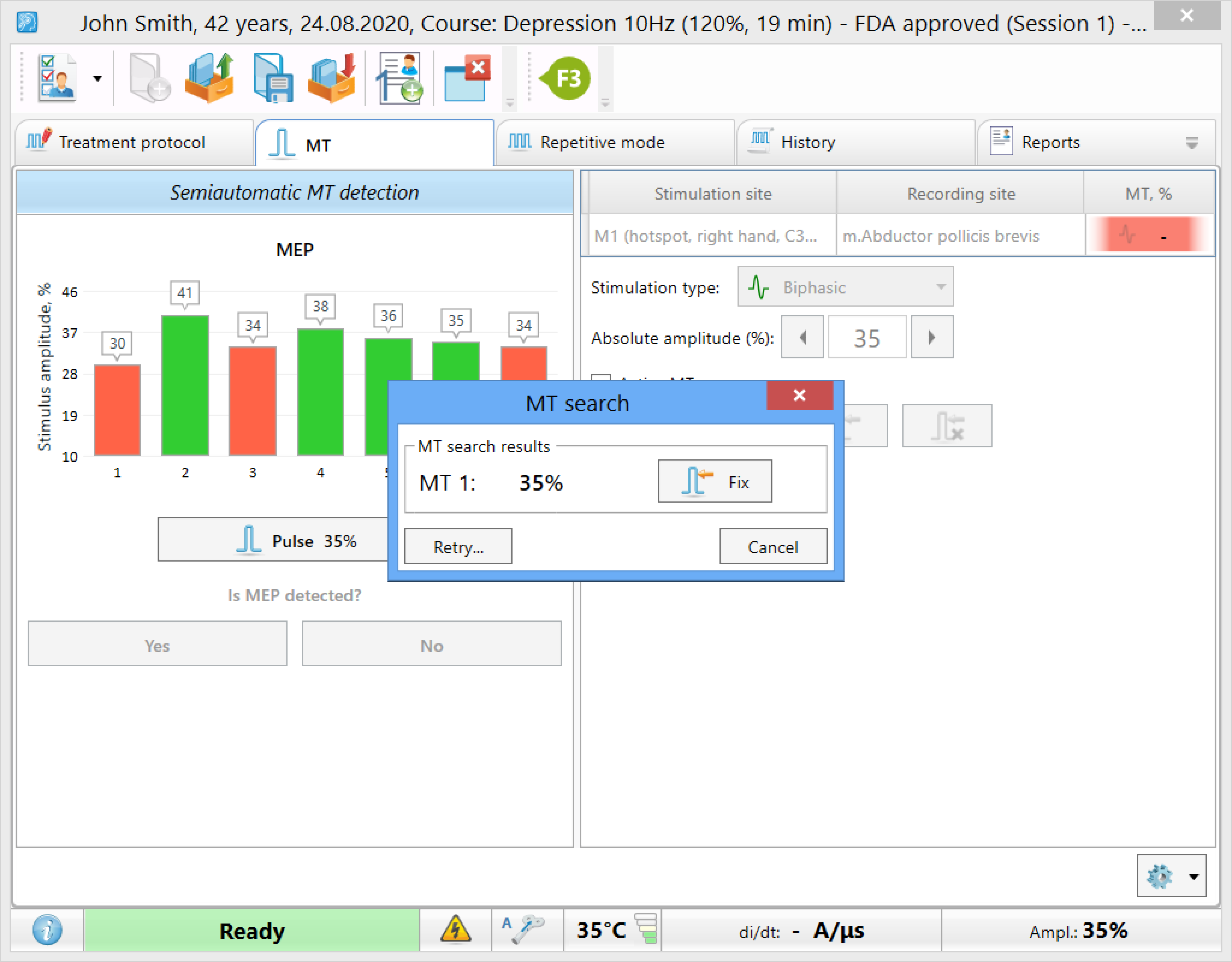Click the Retry... button
Image resolution: width=1232 pixels, height=962 pixels.
click(458, 546)
